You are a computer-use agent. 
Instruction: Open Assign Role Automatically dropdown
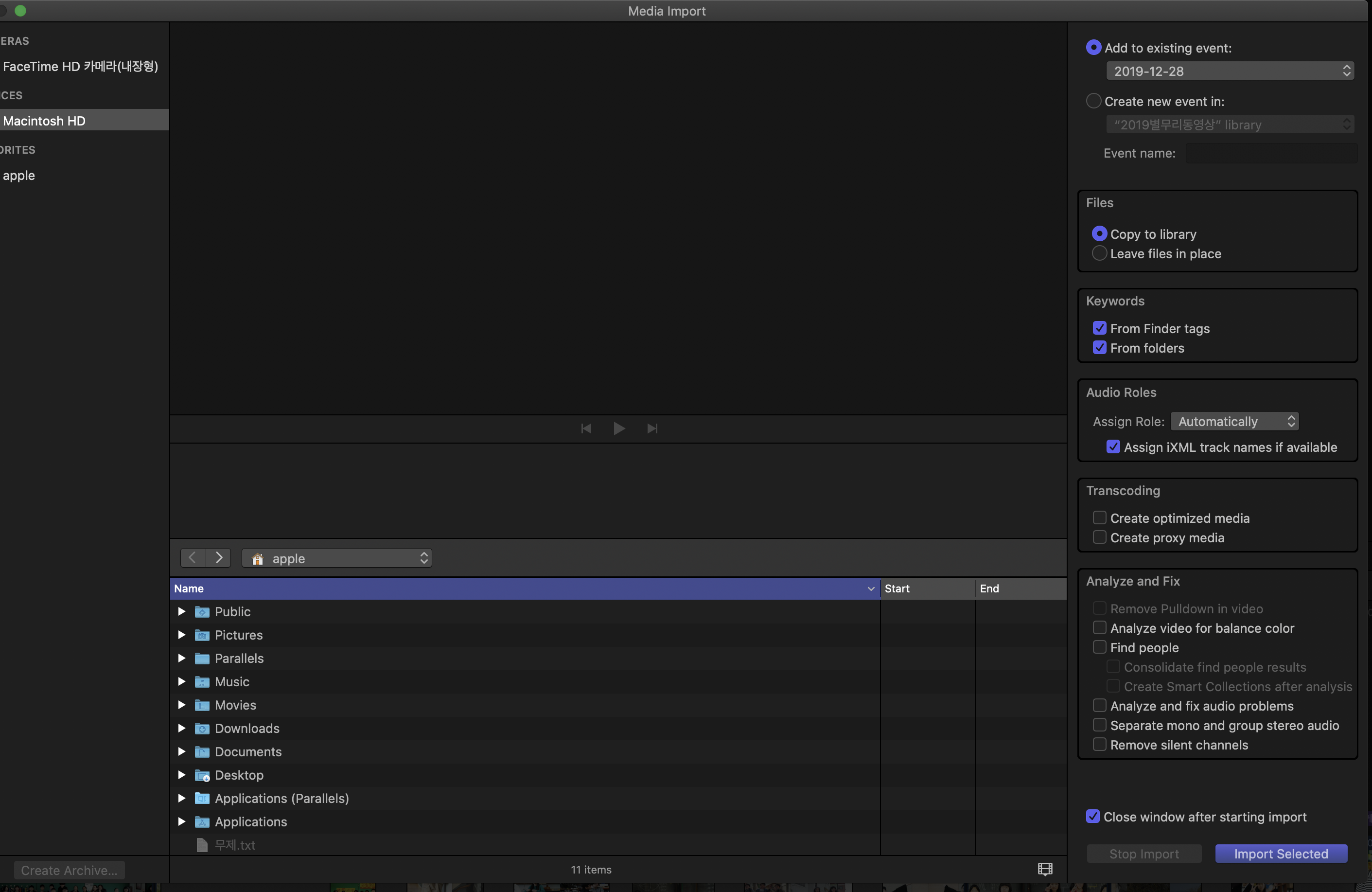pyautogui.click(x=1234, y=422)
